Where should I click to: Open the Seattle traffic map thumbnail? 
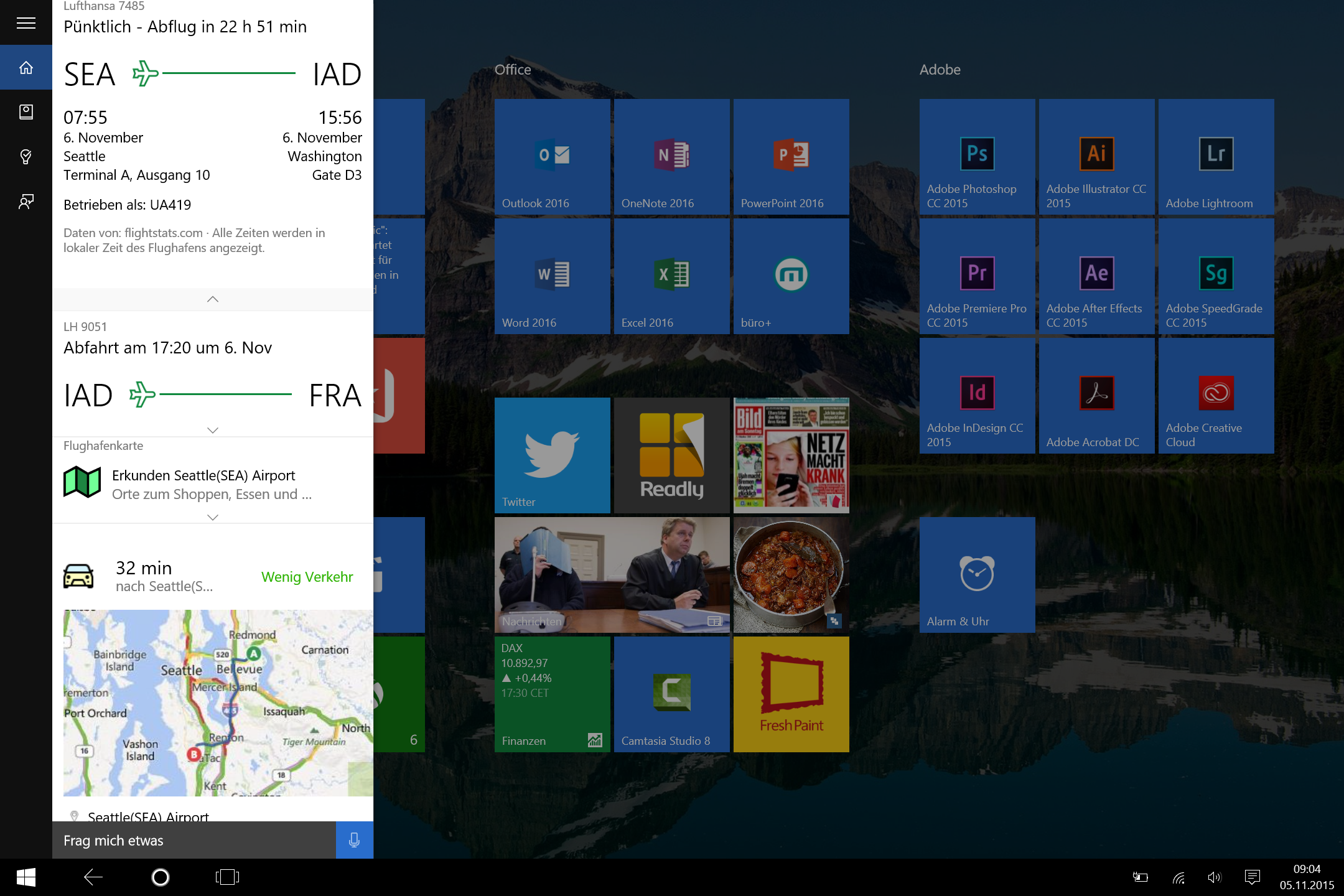coord(218,703)
